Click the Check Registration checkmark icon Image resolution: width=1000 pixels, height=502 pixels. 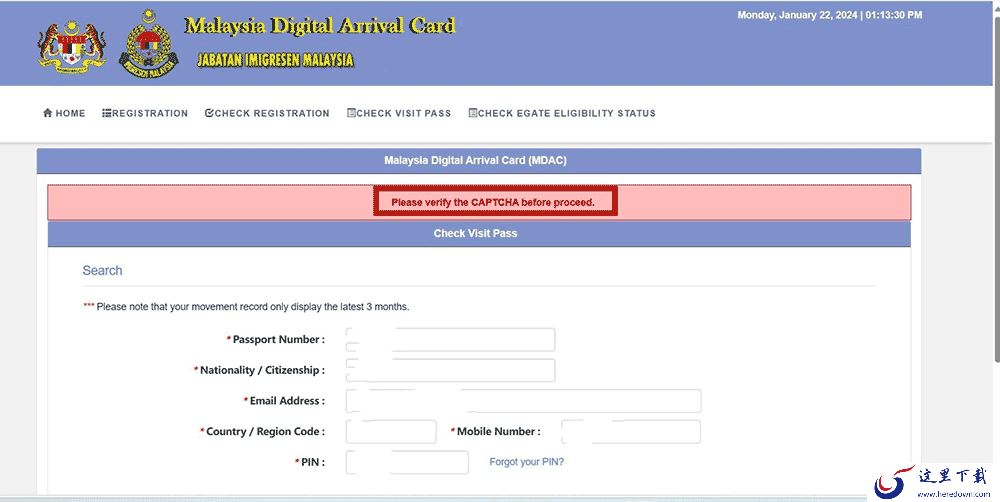(x=209, y=113)
